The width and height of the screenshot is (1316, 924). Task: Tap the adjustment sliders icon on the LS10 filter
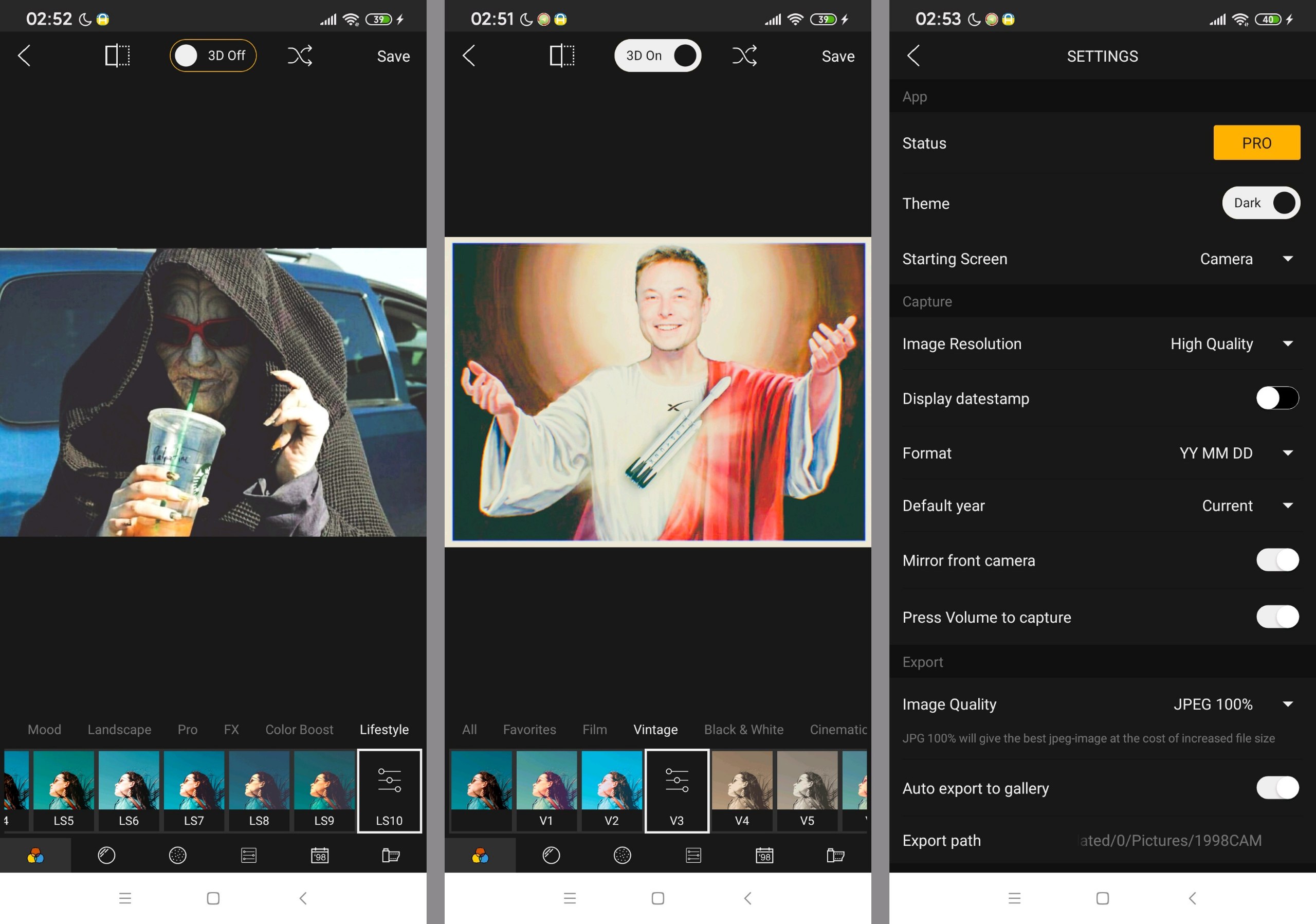(x=389, y=781)
